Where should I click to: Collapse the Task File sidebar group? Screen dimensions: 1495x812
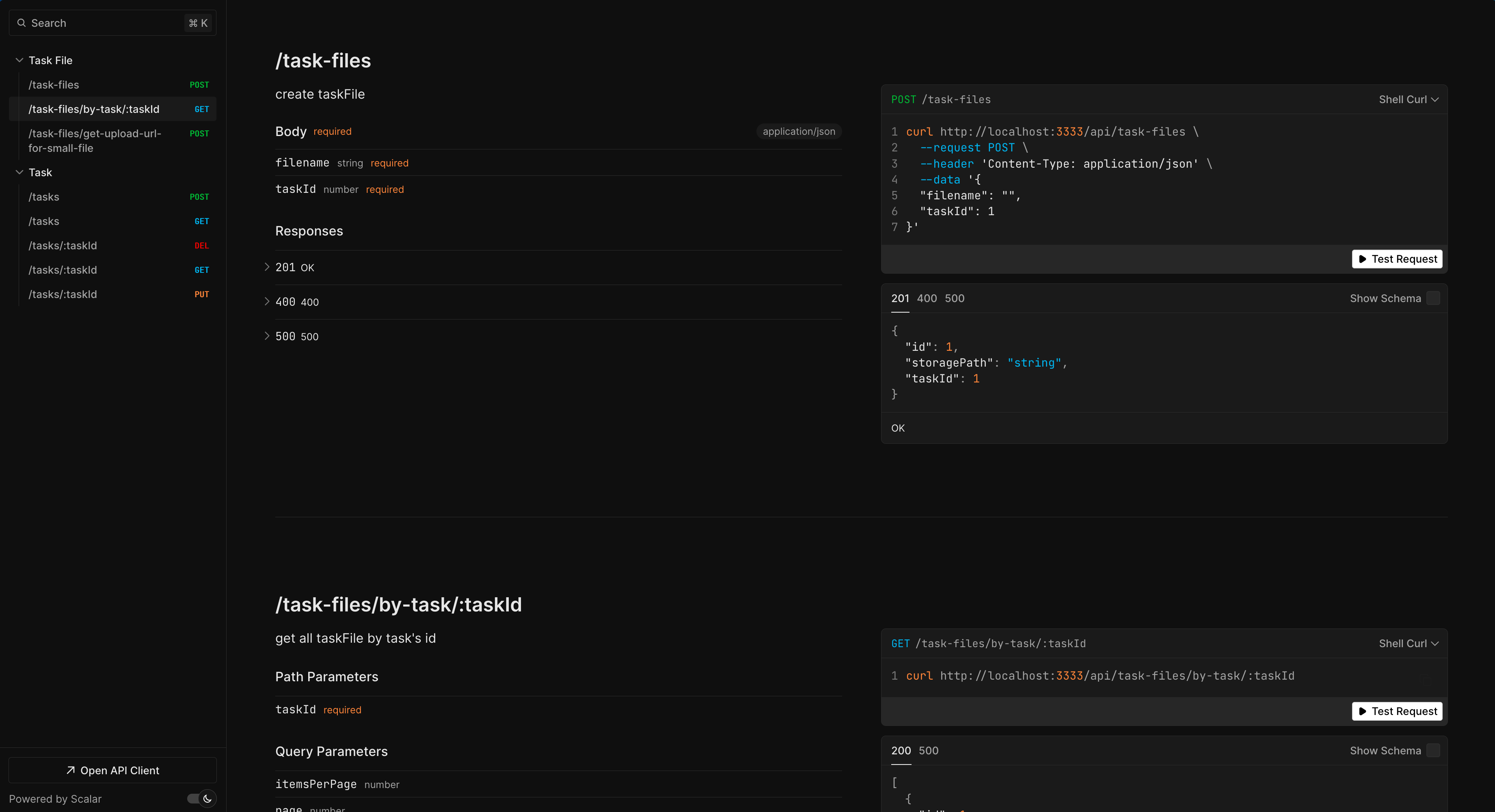19,60
